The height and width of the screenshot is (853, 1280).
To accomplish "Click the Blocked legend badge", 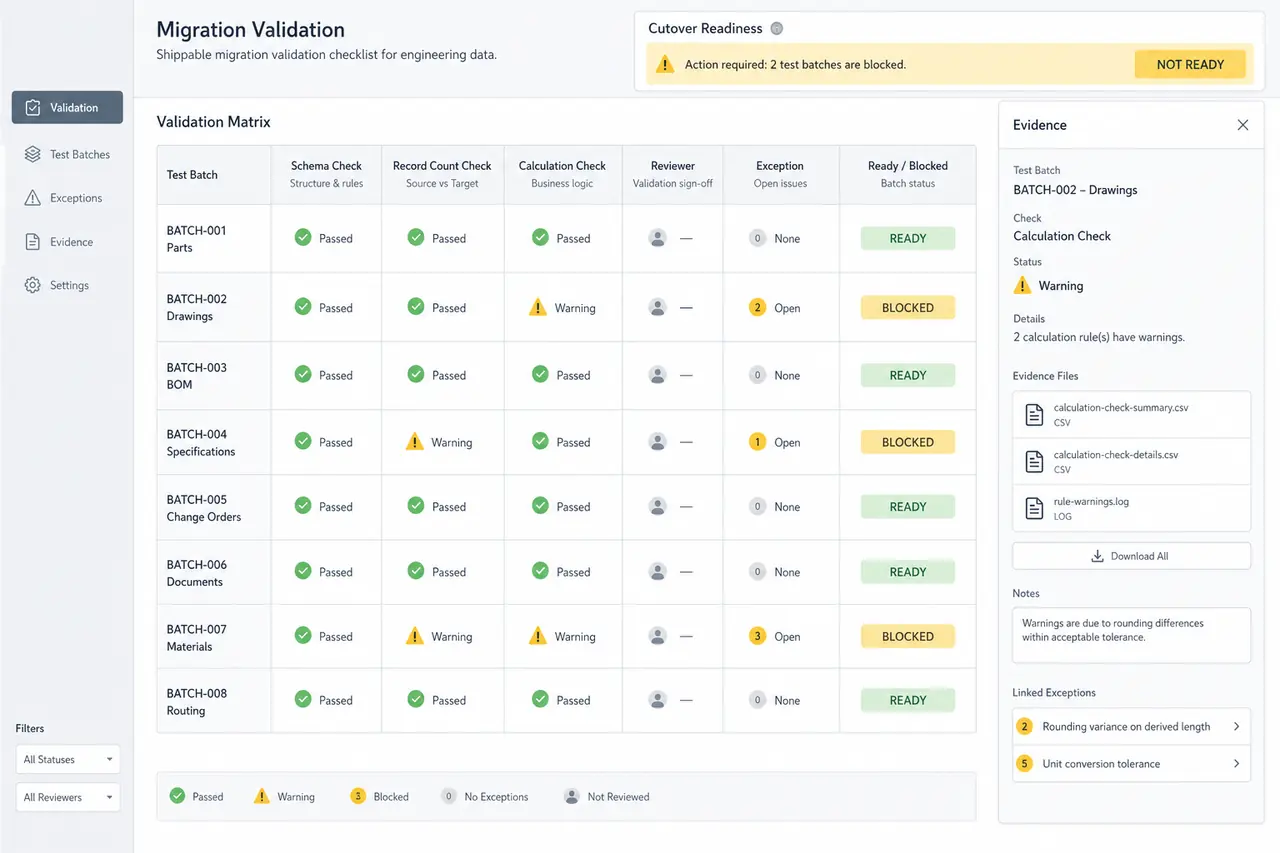I will coord(358,796).
